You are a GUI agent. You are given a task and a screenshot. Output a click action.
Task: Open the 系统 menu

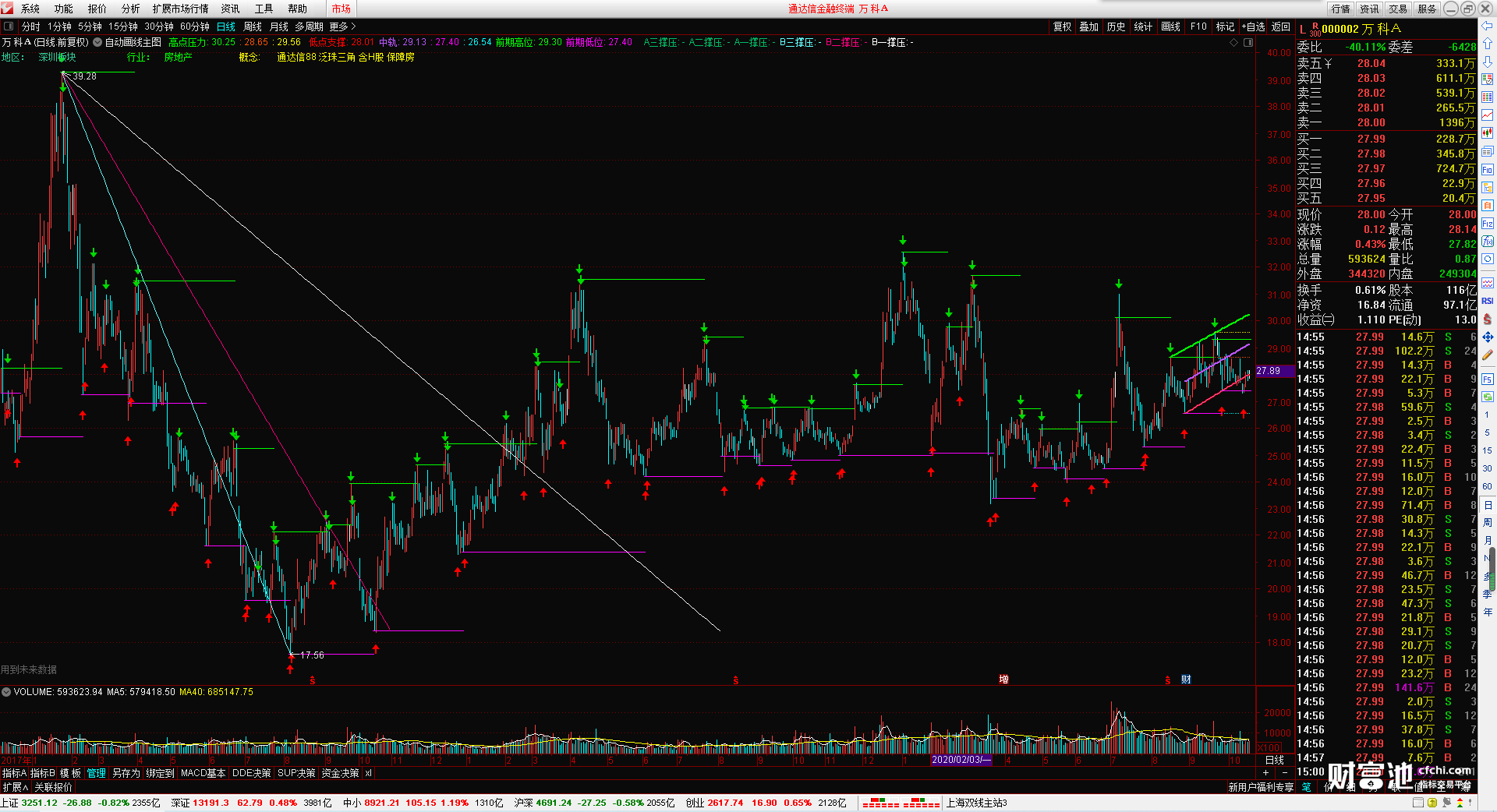30,9
